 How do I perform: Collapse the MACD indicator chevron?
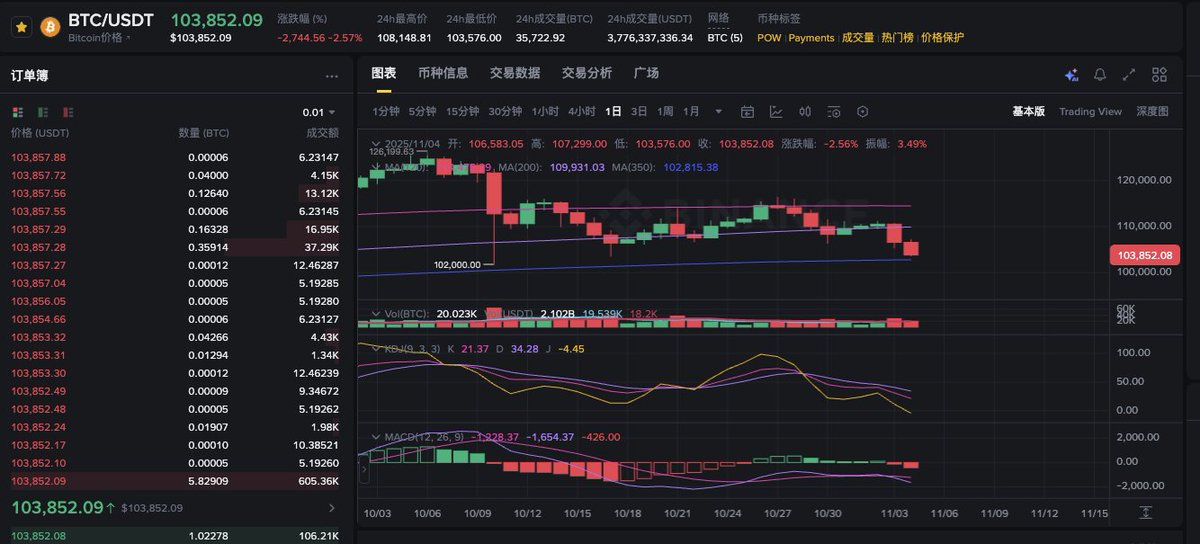coord(376,437)
